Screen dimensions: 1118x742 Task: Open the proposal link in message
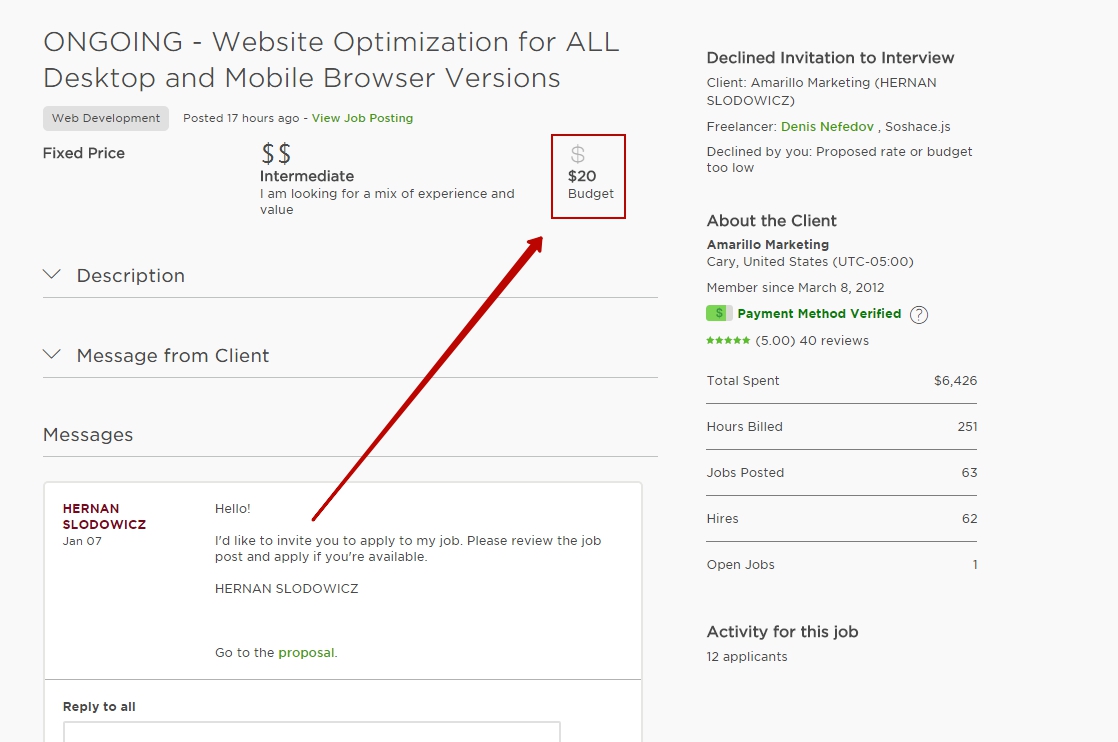[306, 653]
